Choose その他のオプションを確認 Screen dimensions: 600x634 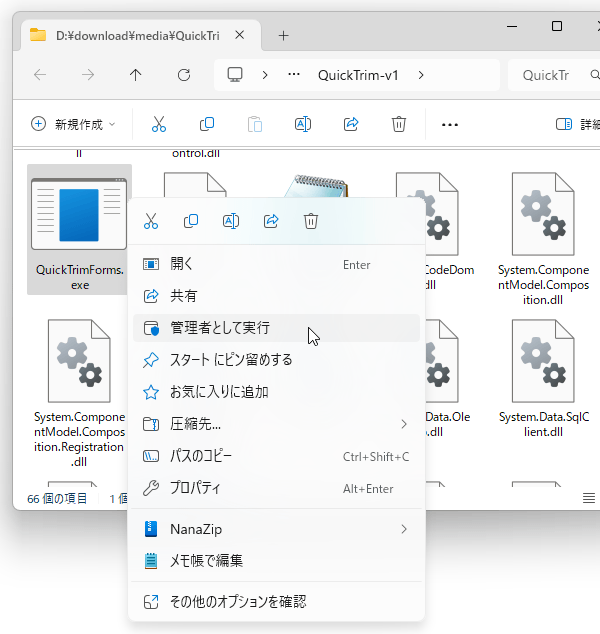click(277, 602)
